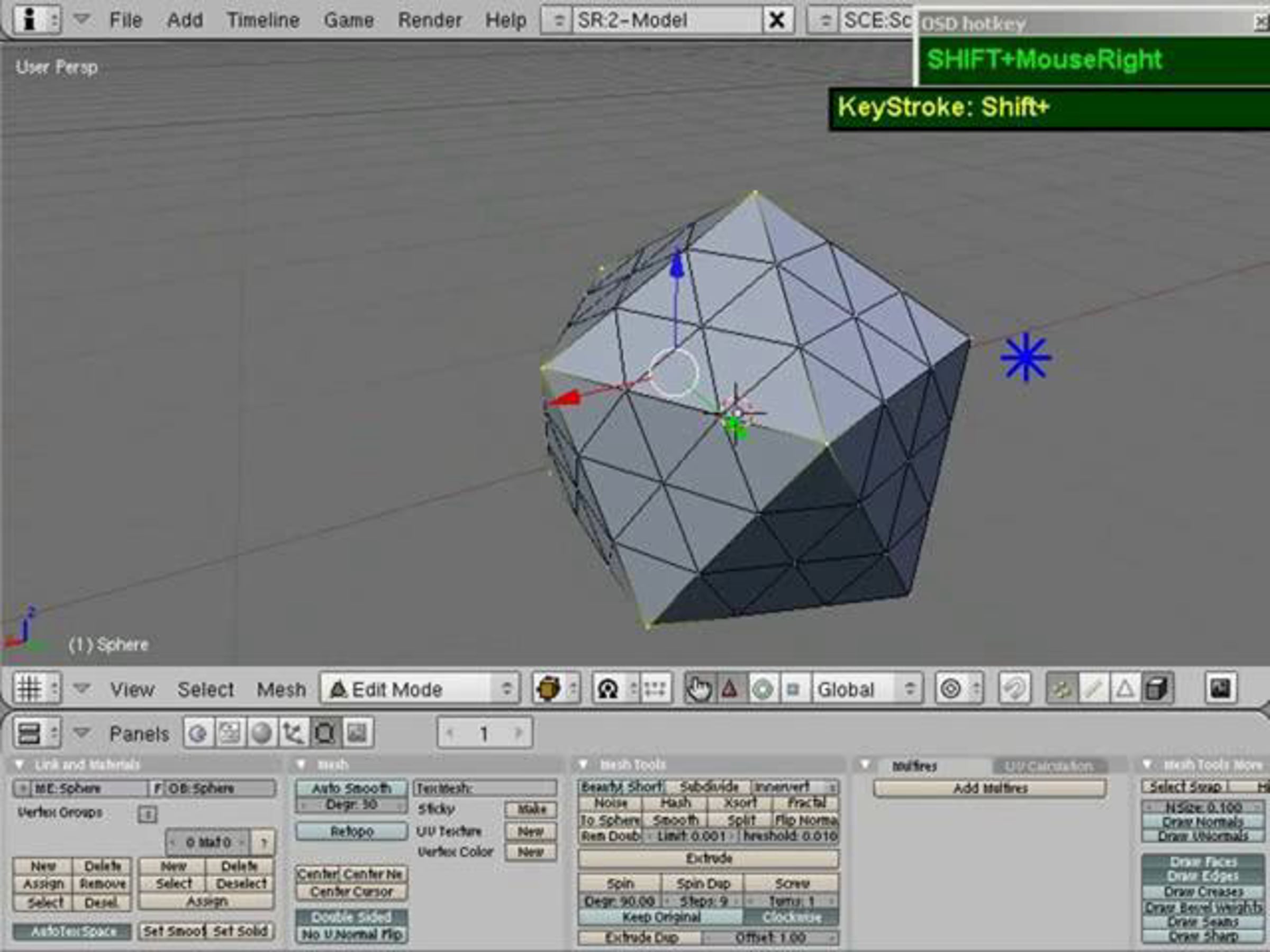
Task: Select the translate manipulator triangle icon
Action: click(x=730, y=689)
